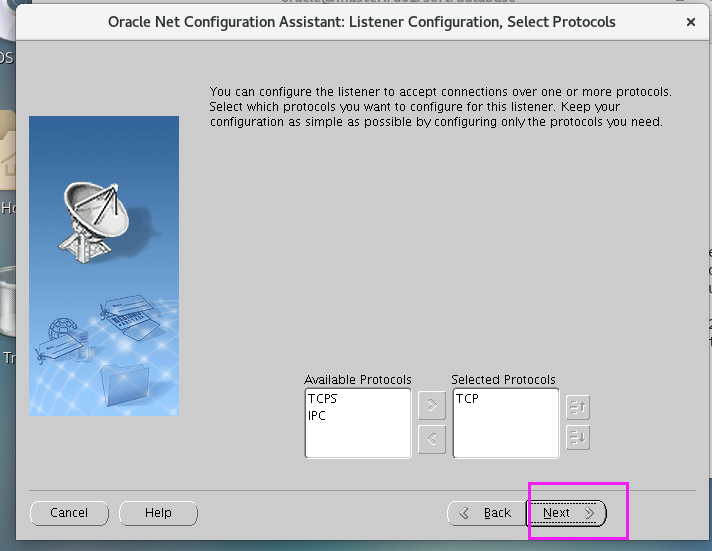The height and width of the screenshot is (551, 712).
Task: Select IPC in Available Protocols
Action: 316,416
